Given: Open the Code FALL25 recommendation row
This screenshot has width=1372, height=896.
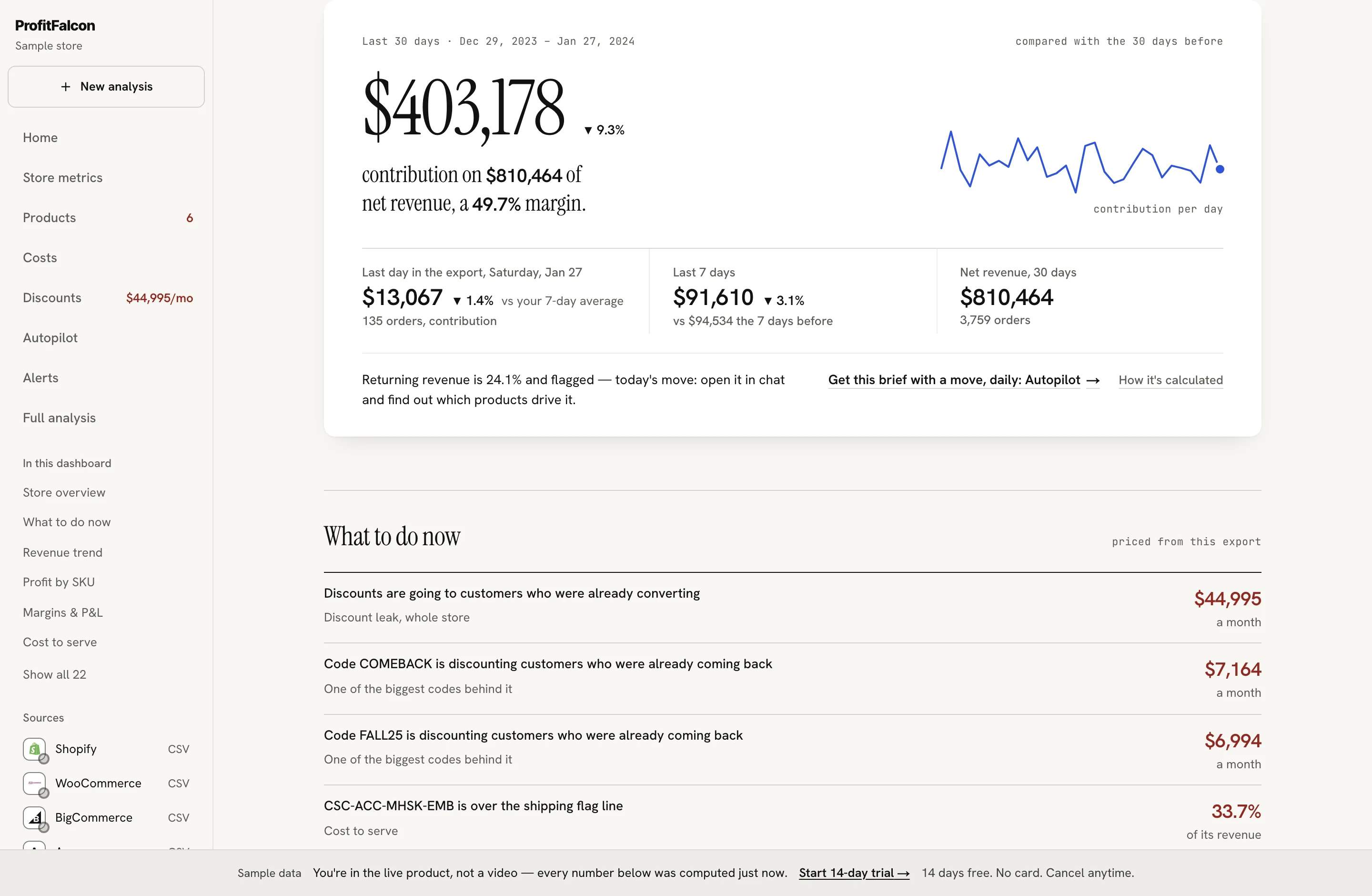Looking at the screenshot, I should [792, 750].
